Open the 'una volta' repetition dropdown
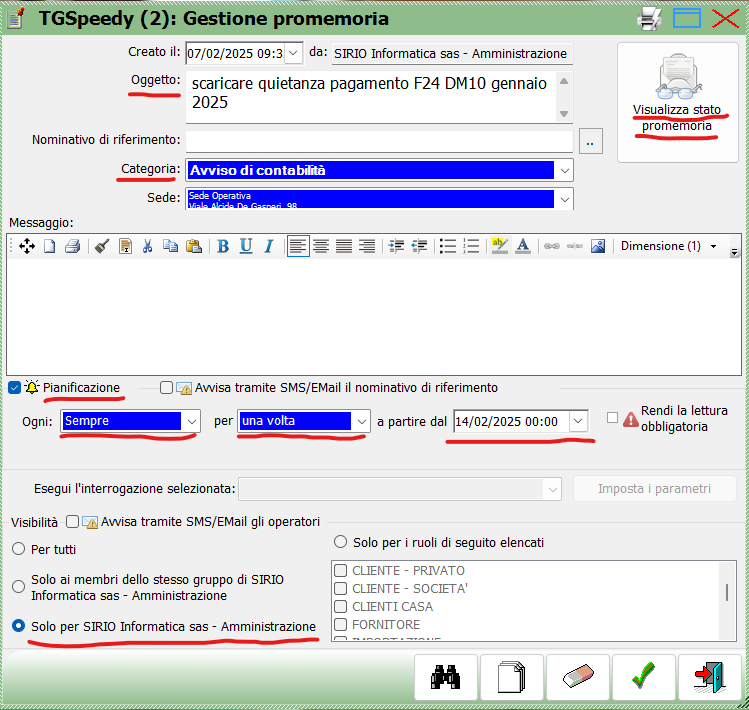The width and height of the screenshot is (749, 710). [x=360, y=422]
